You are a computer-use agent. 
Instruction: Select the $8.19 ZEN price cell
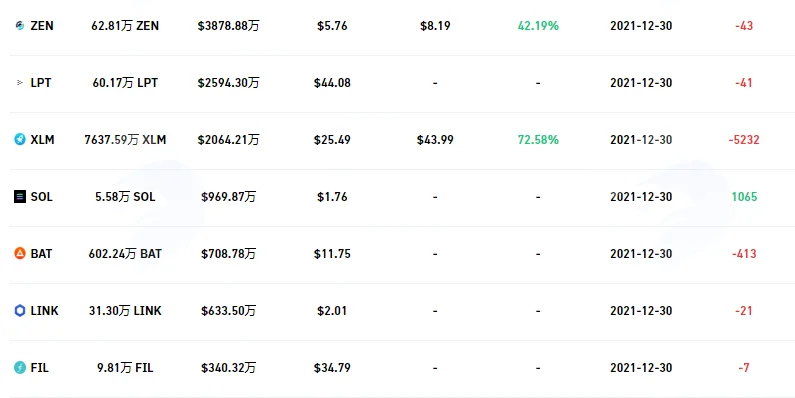(x=435, y=26)
